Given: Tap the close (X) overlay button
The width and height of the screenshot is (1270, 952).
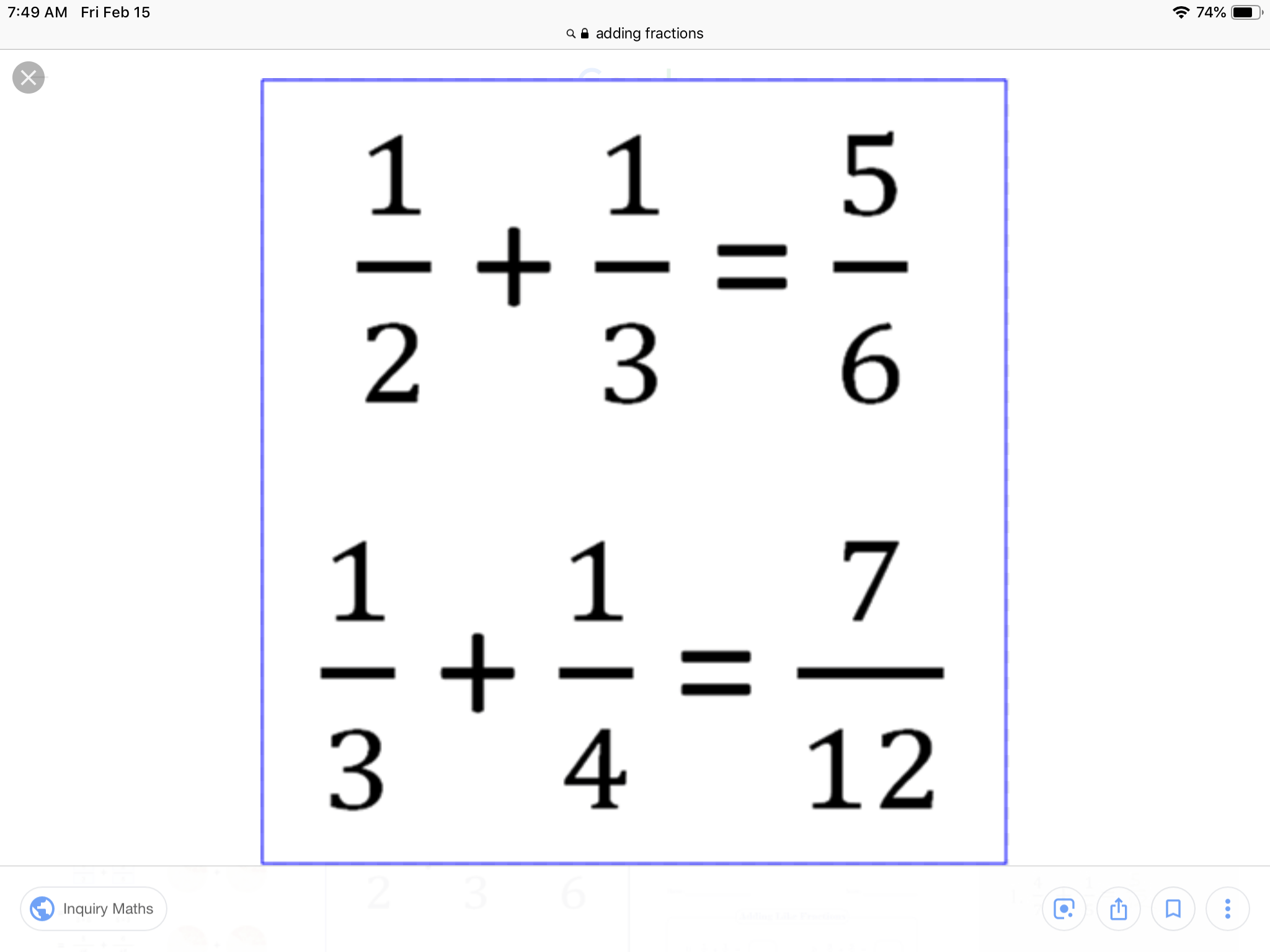Looking at the screenshot, I should (27, 77).
